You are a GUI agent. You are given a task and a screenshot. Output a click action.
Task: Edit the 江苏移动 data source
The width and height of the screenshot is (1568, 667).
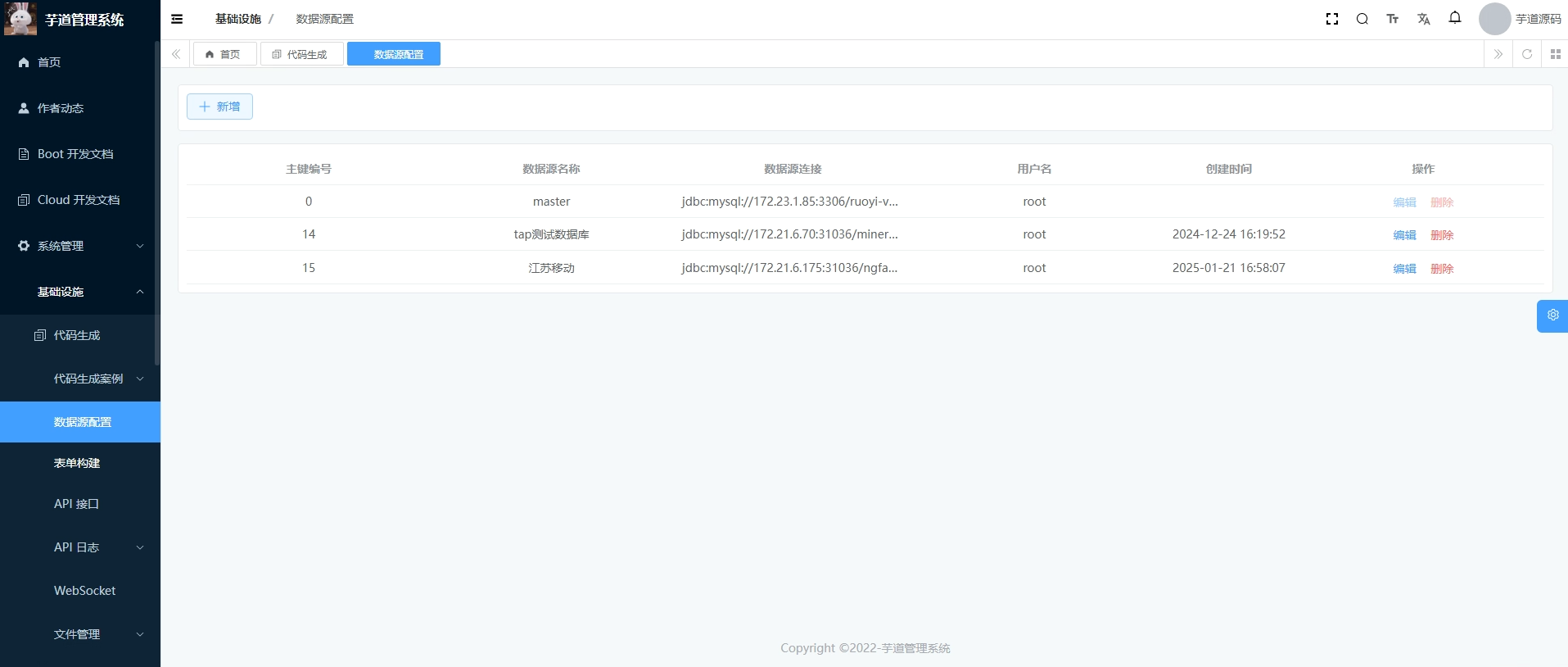point(1403,269)
